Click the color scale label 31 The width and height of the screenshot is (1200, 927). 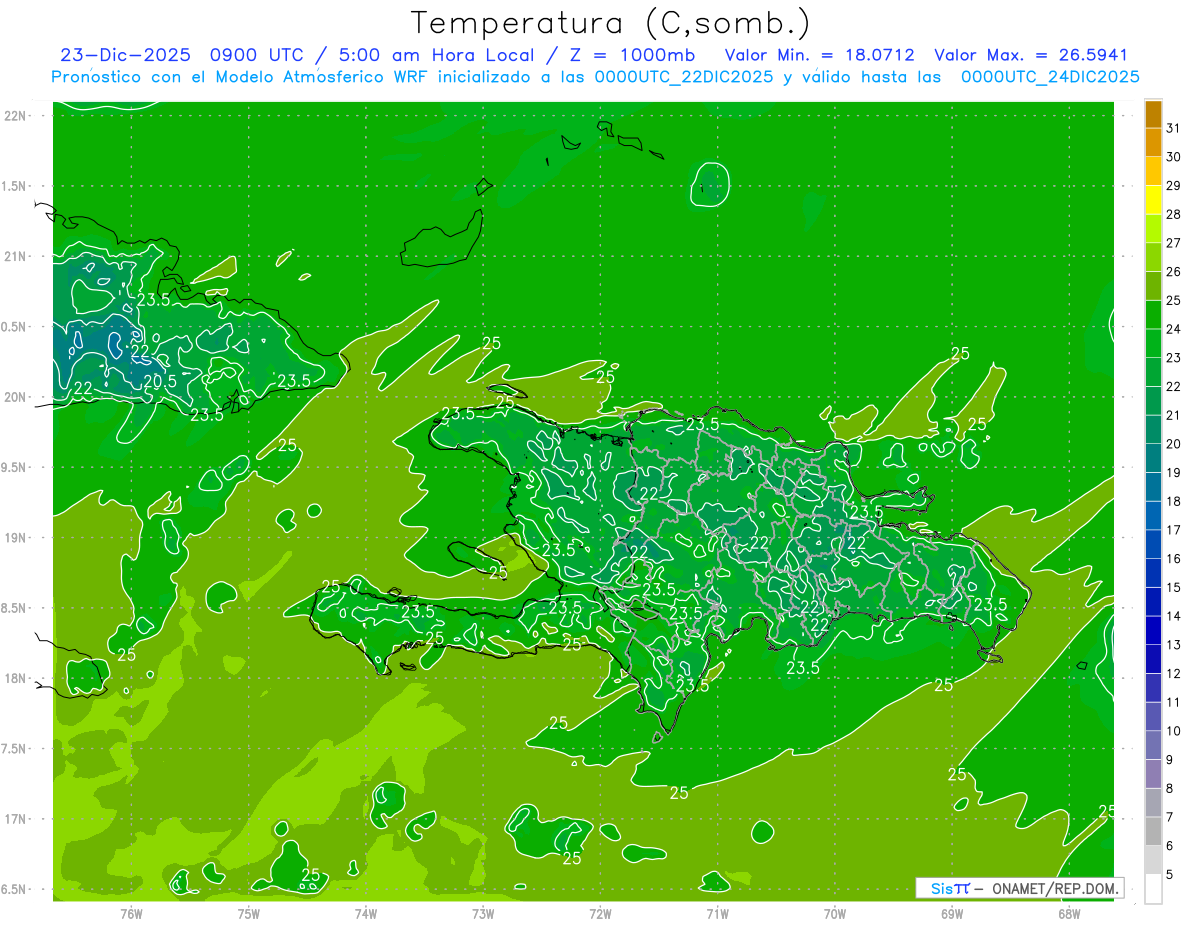[1173, 128]
